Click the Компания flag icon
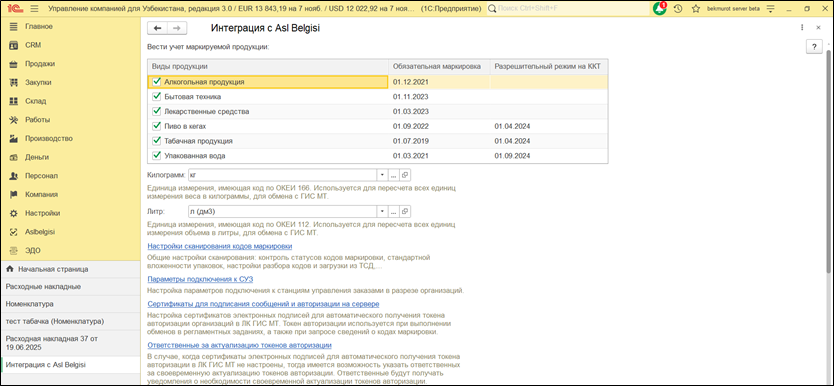Viewport: 834px width, 386px height. point(14,194)
